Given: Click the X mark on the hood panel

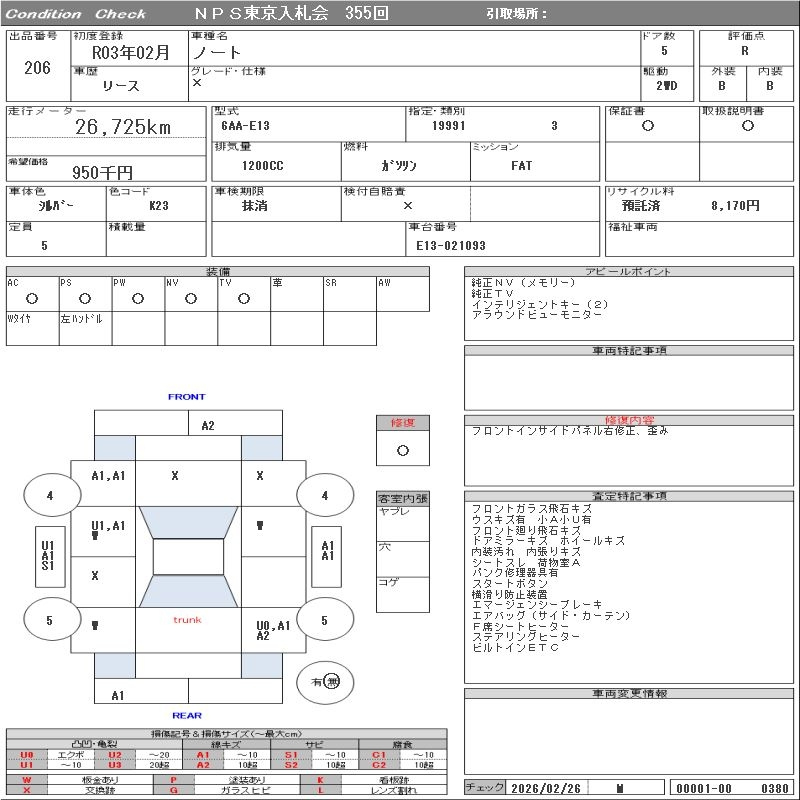Looking at the screenshot, I should tap(175, 476).
